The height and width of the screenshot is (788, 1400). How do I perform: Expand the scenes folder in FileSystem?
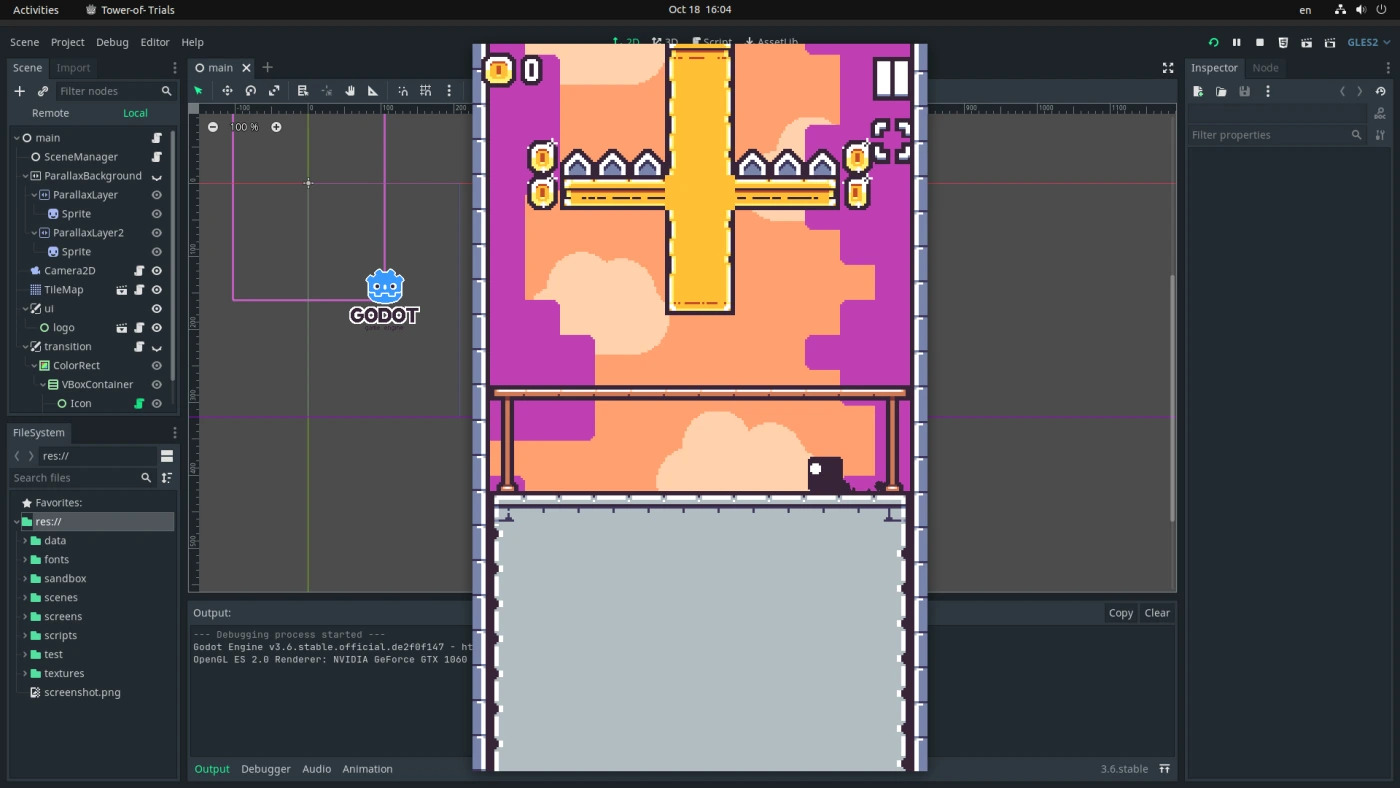[x=25, y=598]
